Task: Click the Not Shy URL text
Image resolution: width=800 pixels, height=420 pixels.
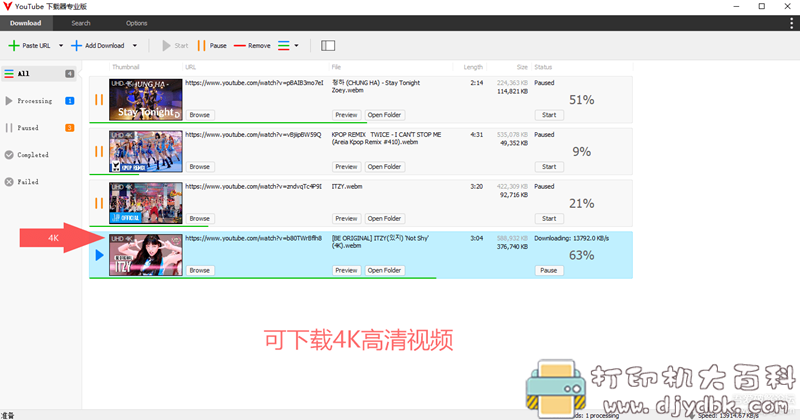Action: pyautogui.click(x=254, y=238)
